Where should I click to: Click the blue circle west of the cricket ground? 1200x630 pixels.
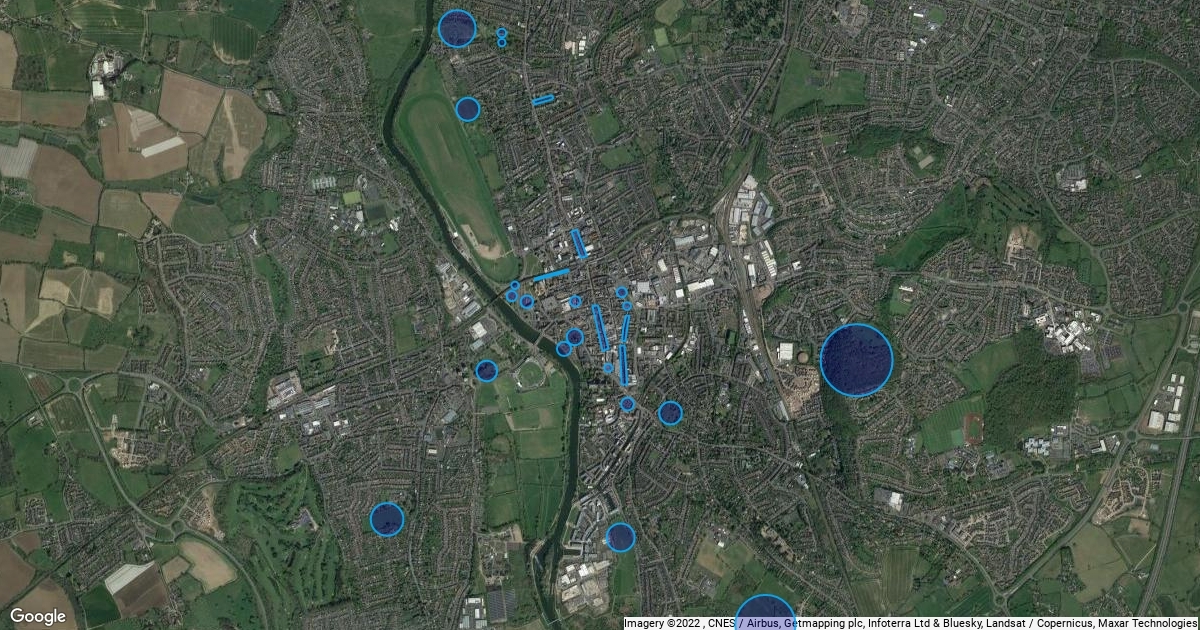point(486,371)
